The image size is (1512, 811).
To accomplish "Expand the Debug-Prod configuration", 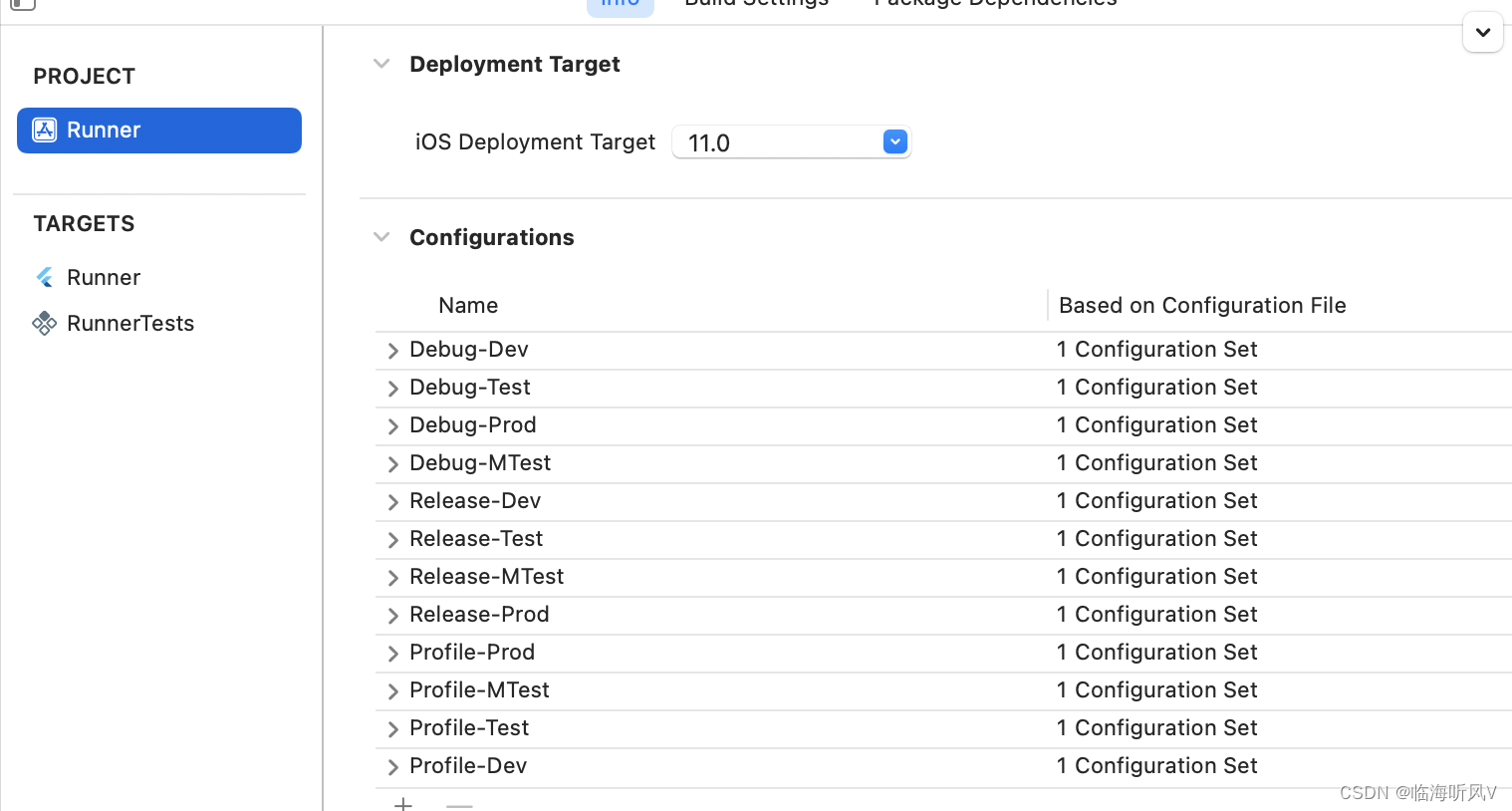I will point(392,426).
